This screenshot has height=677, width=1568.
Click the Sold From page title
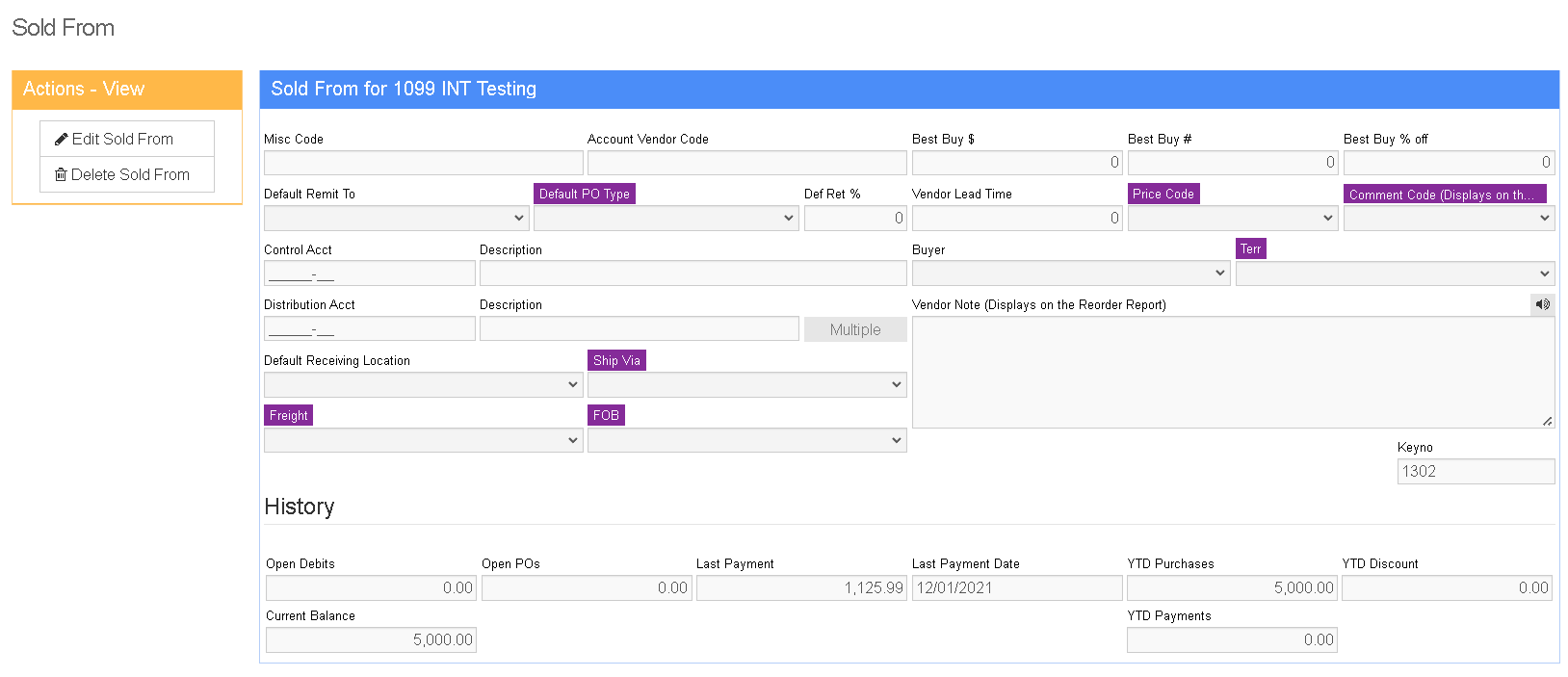tap(64, 28)
